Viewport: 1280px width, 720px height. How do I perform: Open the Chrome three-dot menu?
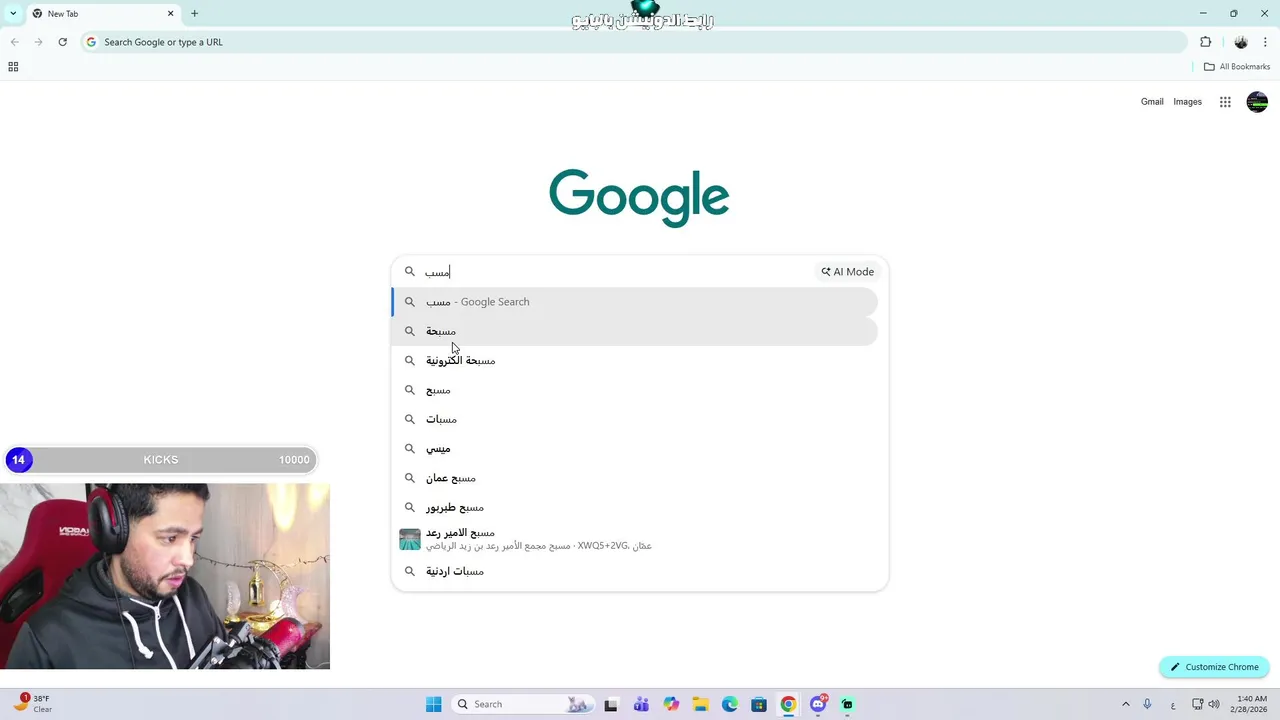[x=1266, y=42]
